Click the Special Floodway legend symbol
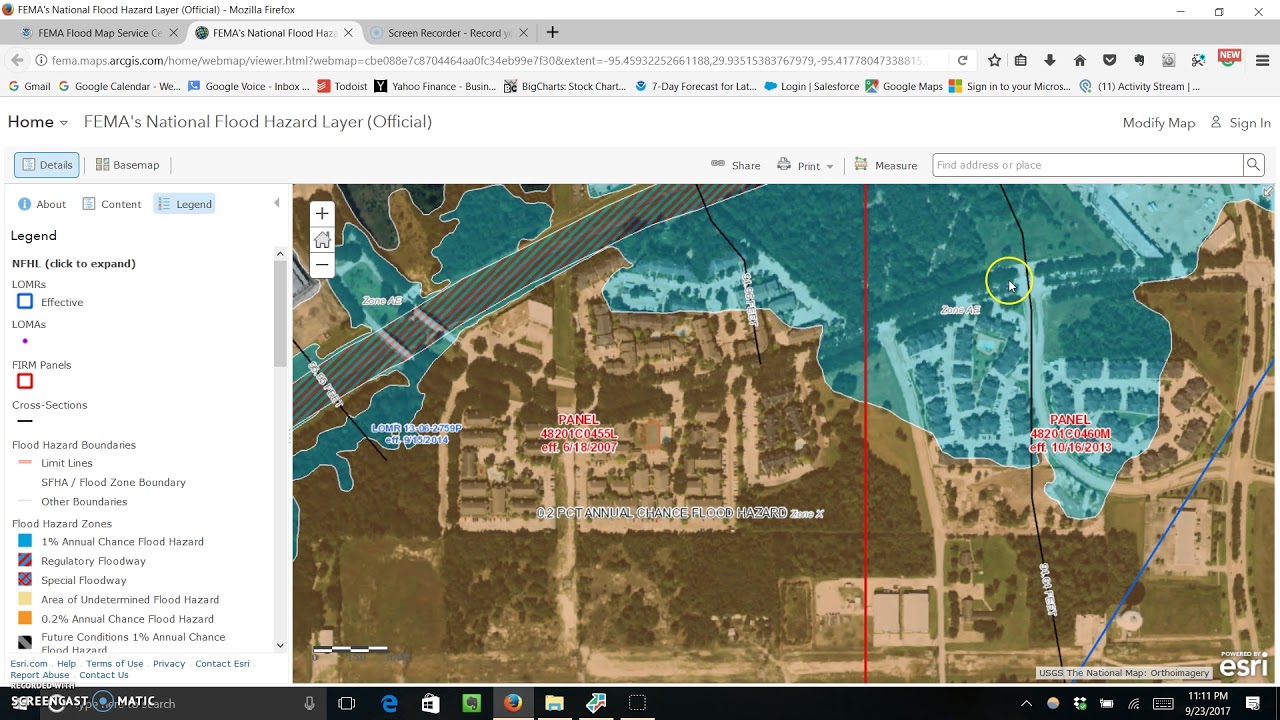The image size is (1280, 720). coord(25,580)
